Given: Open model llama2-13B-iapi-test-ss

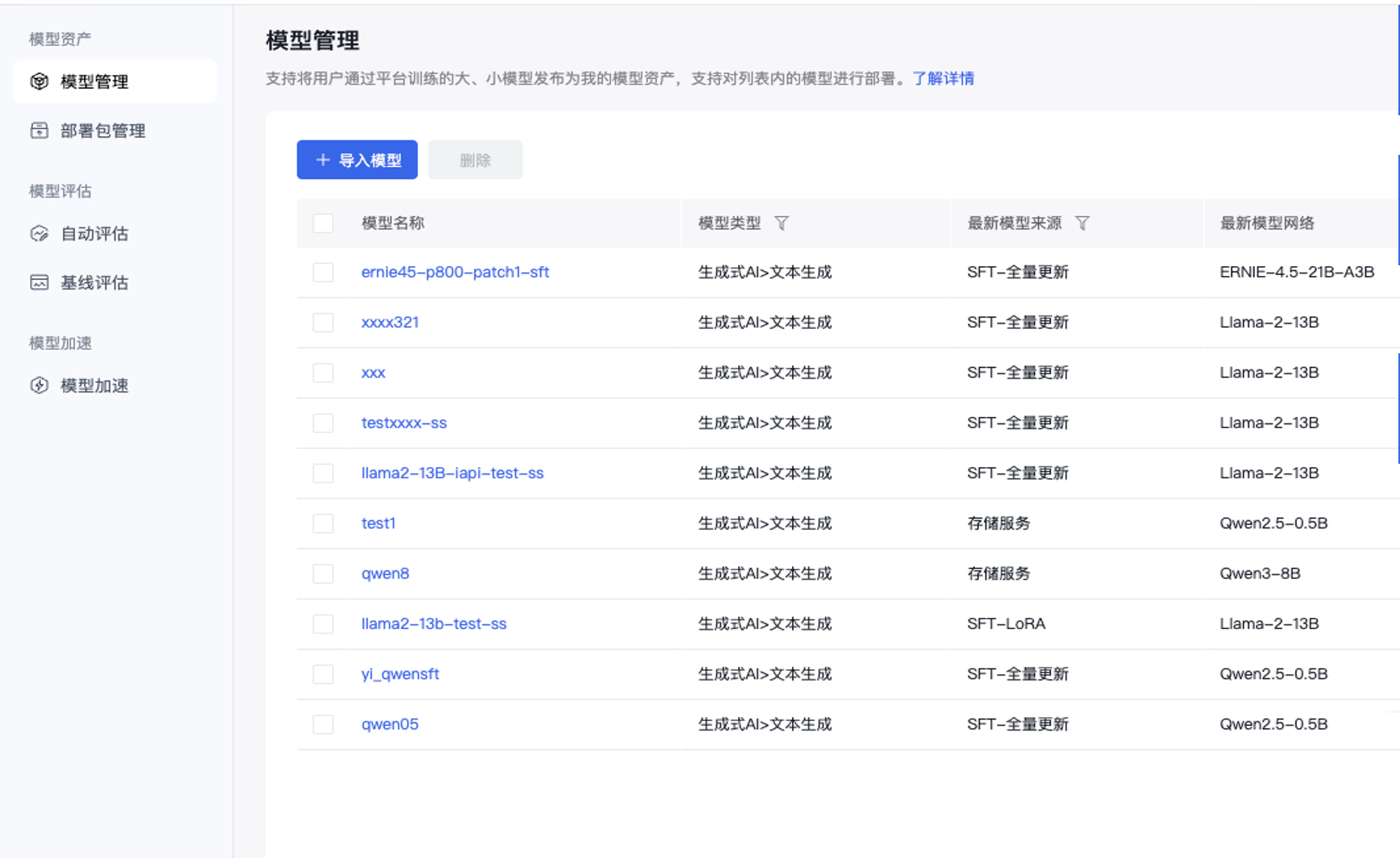Looking at the screenshot, I should (x=452, y=473).
